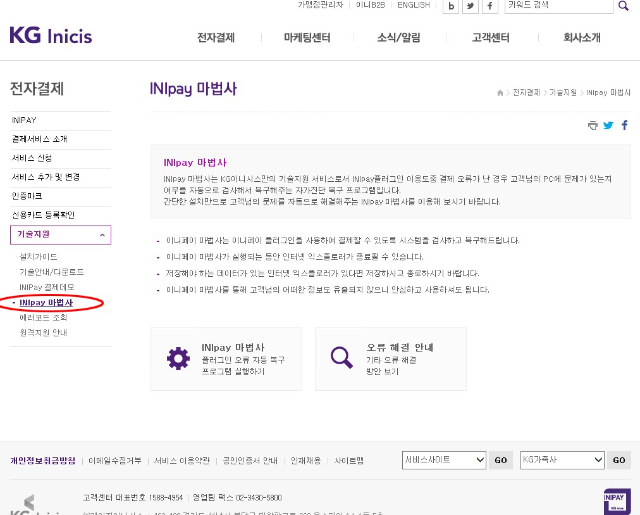Switch to the ENGLISH site
This screenshot has height=515, width=640.
point(413,5)
